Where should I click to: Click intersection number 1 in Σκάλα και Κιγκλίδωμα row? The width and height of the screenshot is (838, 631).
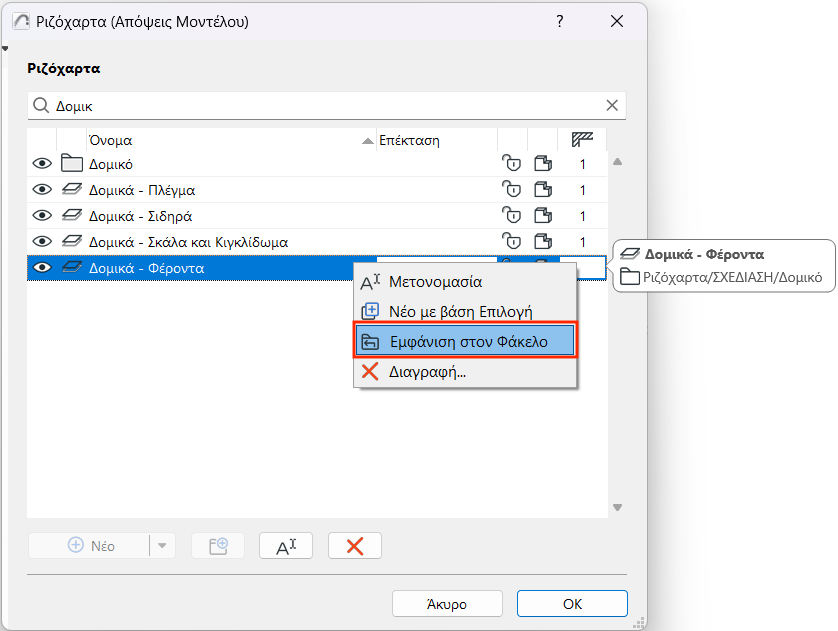[x=583, y=242]
